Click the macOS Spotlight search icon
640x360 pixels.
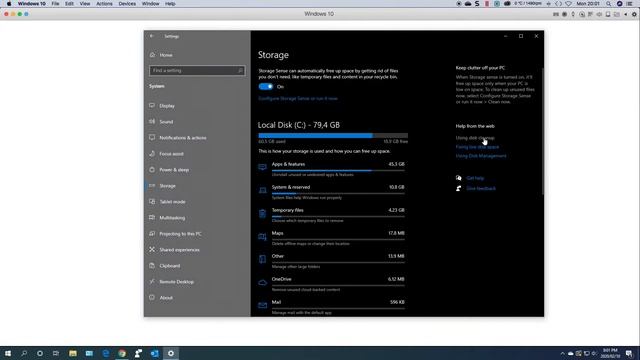click(x=608, y=4)
